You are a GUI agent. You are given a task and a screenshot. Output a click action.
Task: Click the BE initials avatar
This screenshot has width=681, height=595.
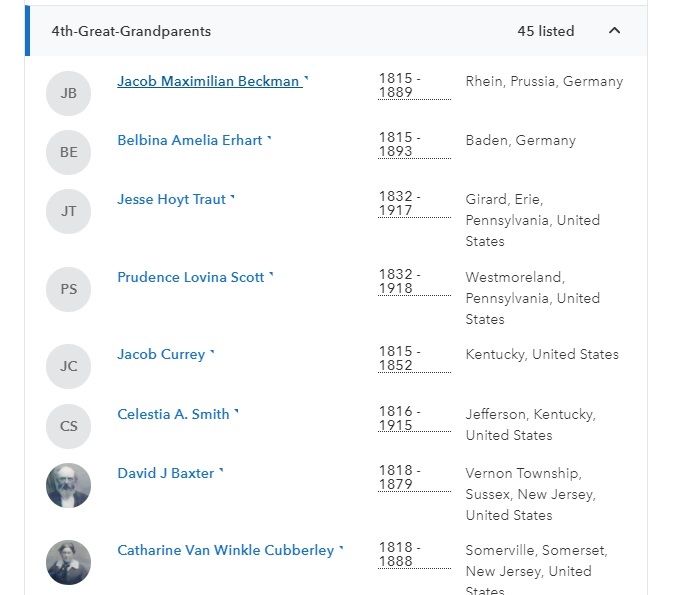pyautogui.click(x=69, y=152)
